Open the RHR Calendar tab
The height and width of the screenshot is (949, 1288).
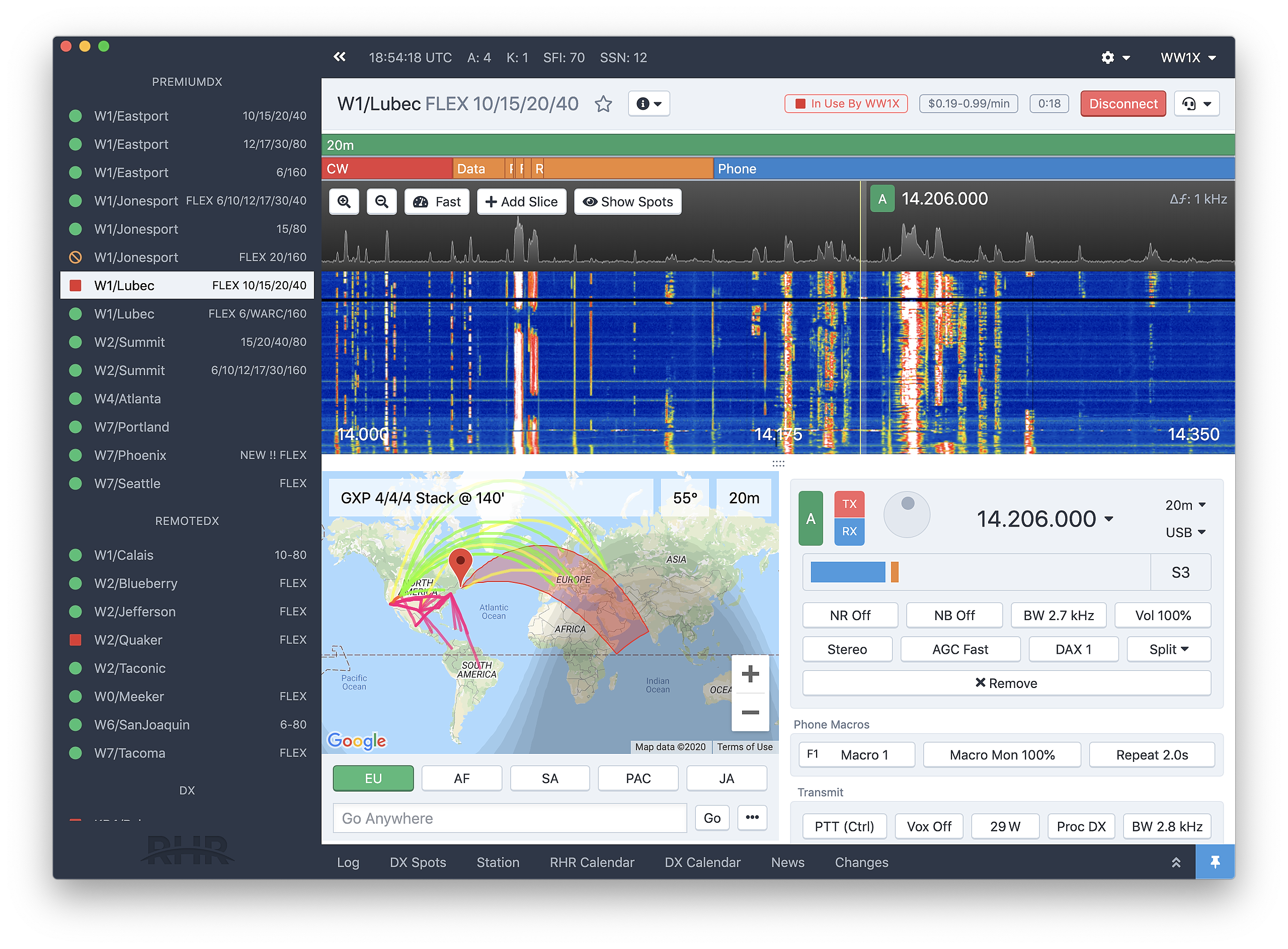591,862
